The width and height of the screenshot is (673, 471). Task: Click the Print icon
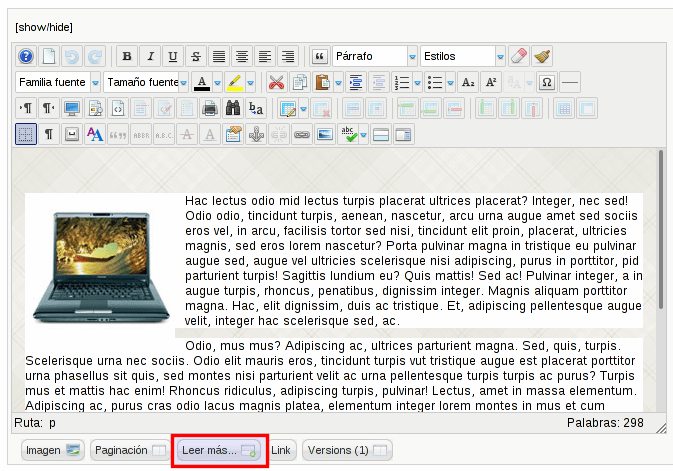click(210, 109)
